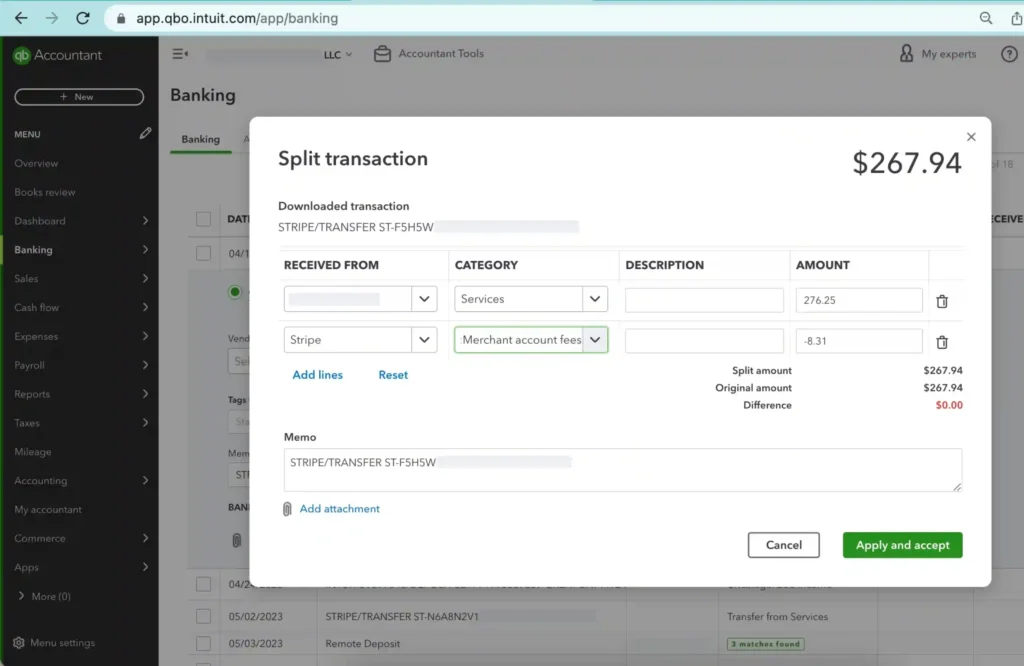Click the browser share icon
Screen dimensions: 1024x666
(x=1016, y=18)
